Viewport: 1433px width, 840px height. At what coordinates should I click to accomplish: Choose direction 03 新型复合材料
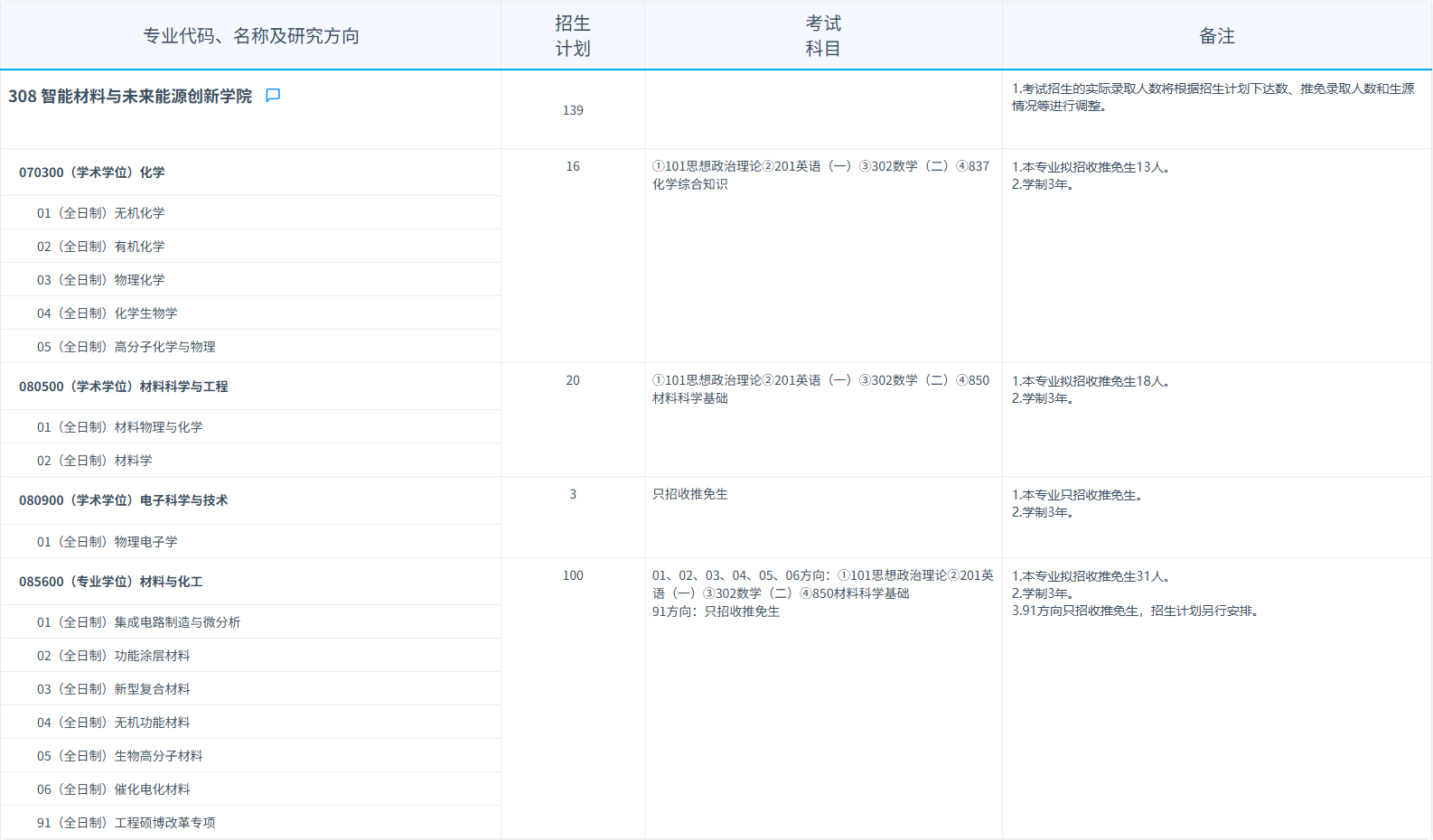coord(114,689)
